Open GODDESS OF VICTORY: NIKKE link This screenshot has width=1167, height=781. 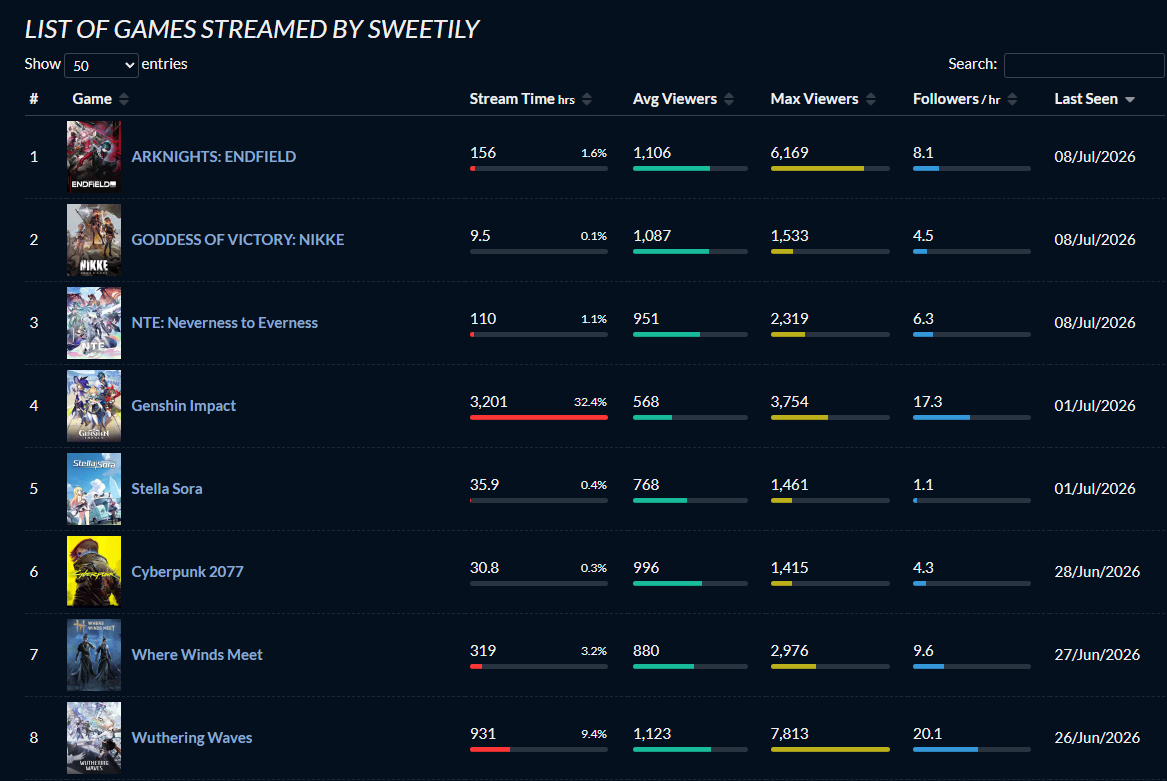[x=237, y=240]
